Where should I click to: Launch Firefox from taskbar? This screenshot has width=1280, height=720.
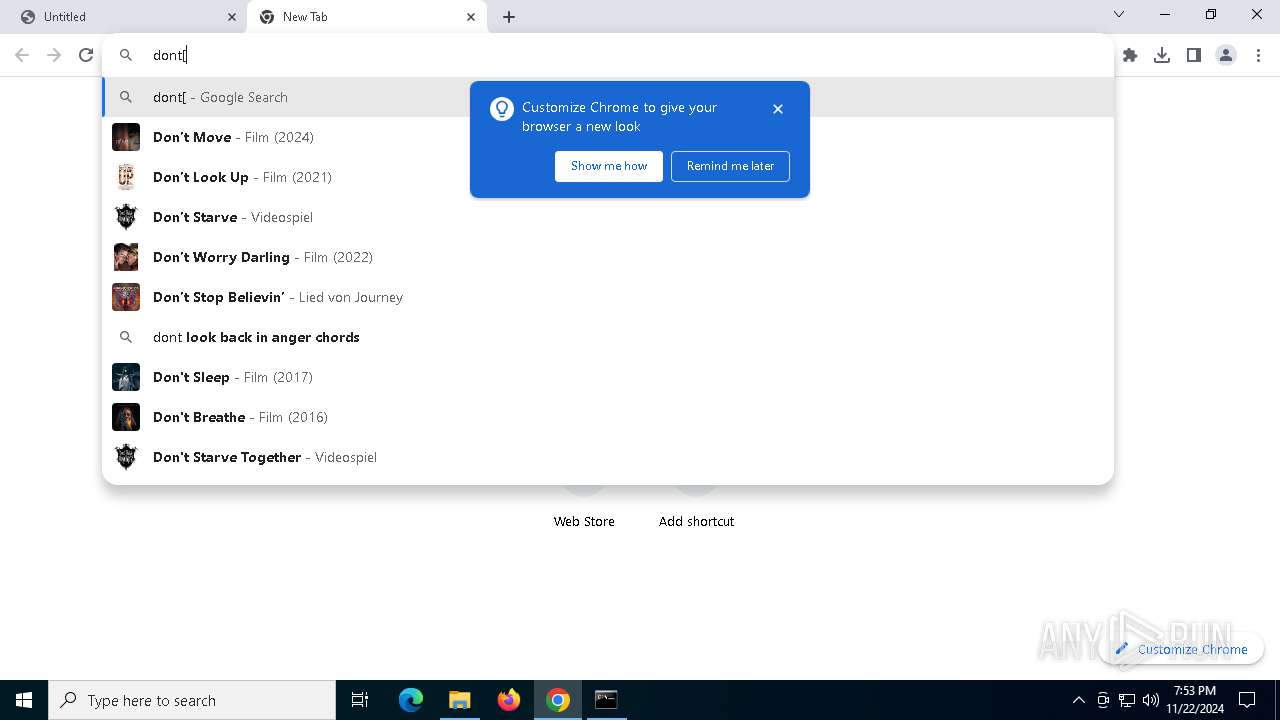(x=509, y=700)
